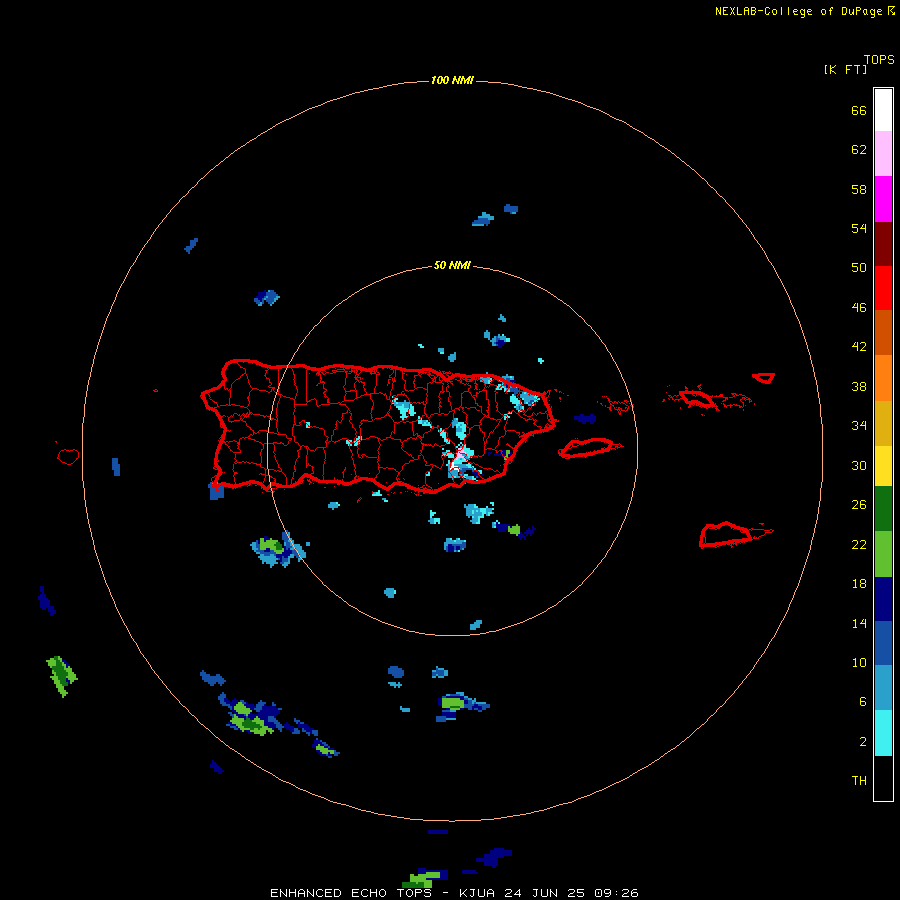Click the 24 JUN 25 date text
This screenshot has height=900, width=900.
(546, 893)
